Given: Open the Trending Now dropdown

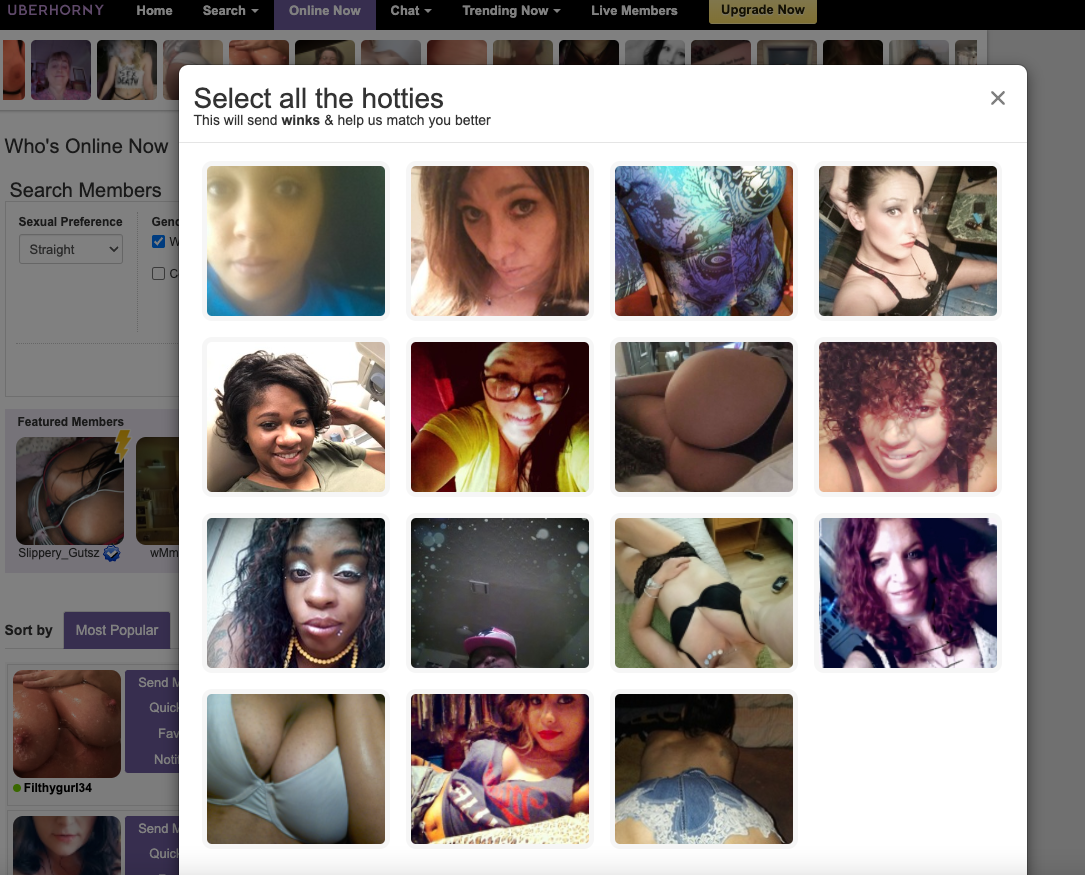Looking at the screenshot, I should click(511, 11).
